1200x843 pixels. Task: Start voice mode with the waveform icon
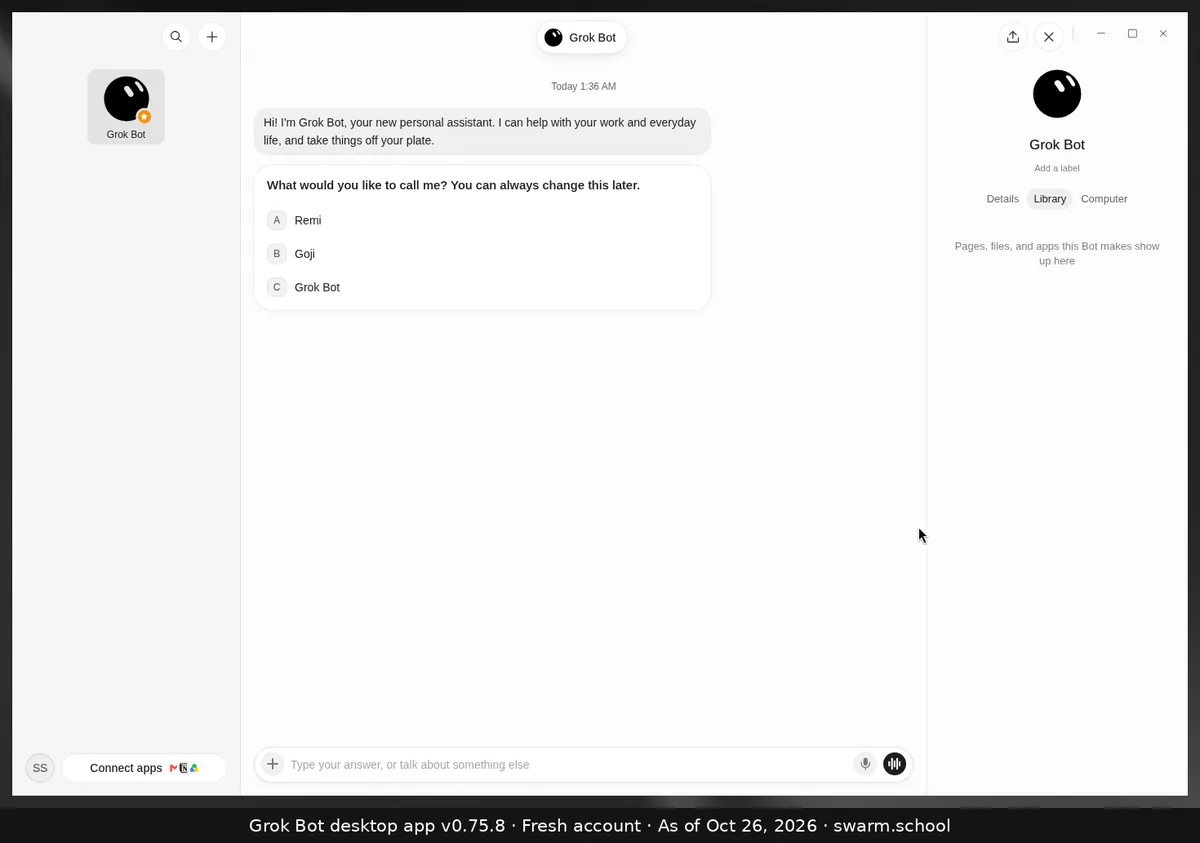[895, 764]
